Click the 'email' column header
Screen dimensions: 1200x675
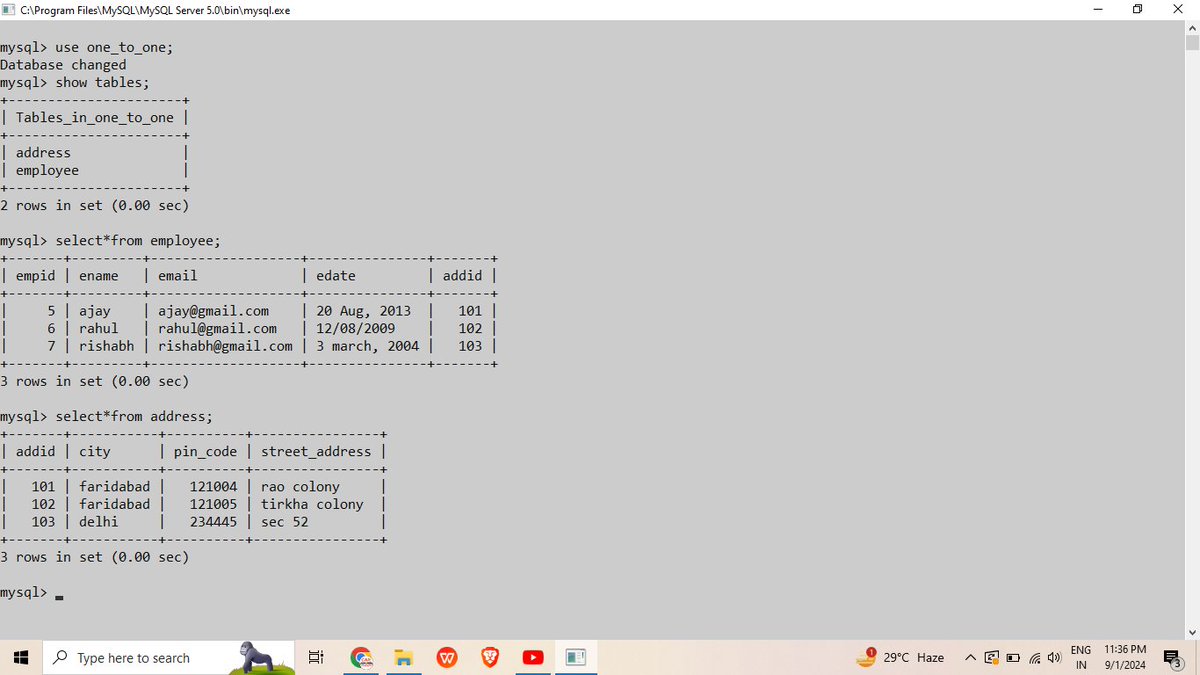click(x=177, y=275)
